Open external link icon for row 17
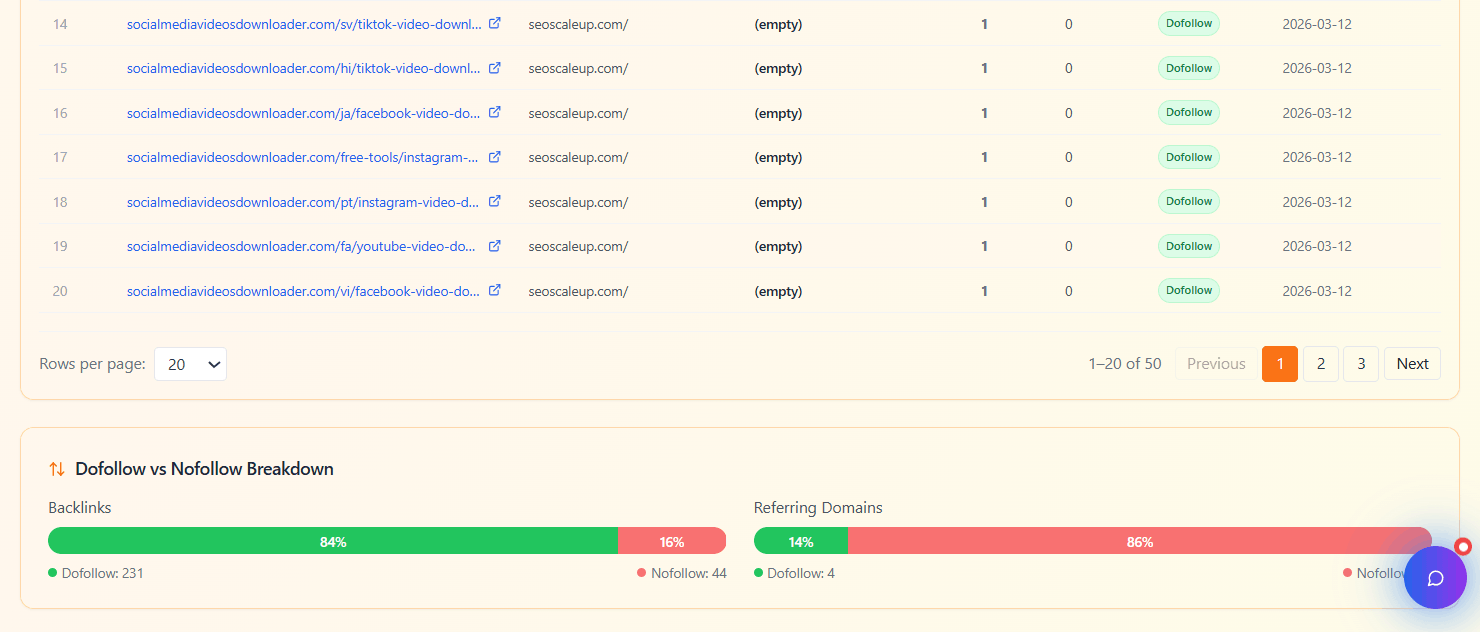 (494, 157)
